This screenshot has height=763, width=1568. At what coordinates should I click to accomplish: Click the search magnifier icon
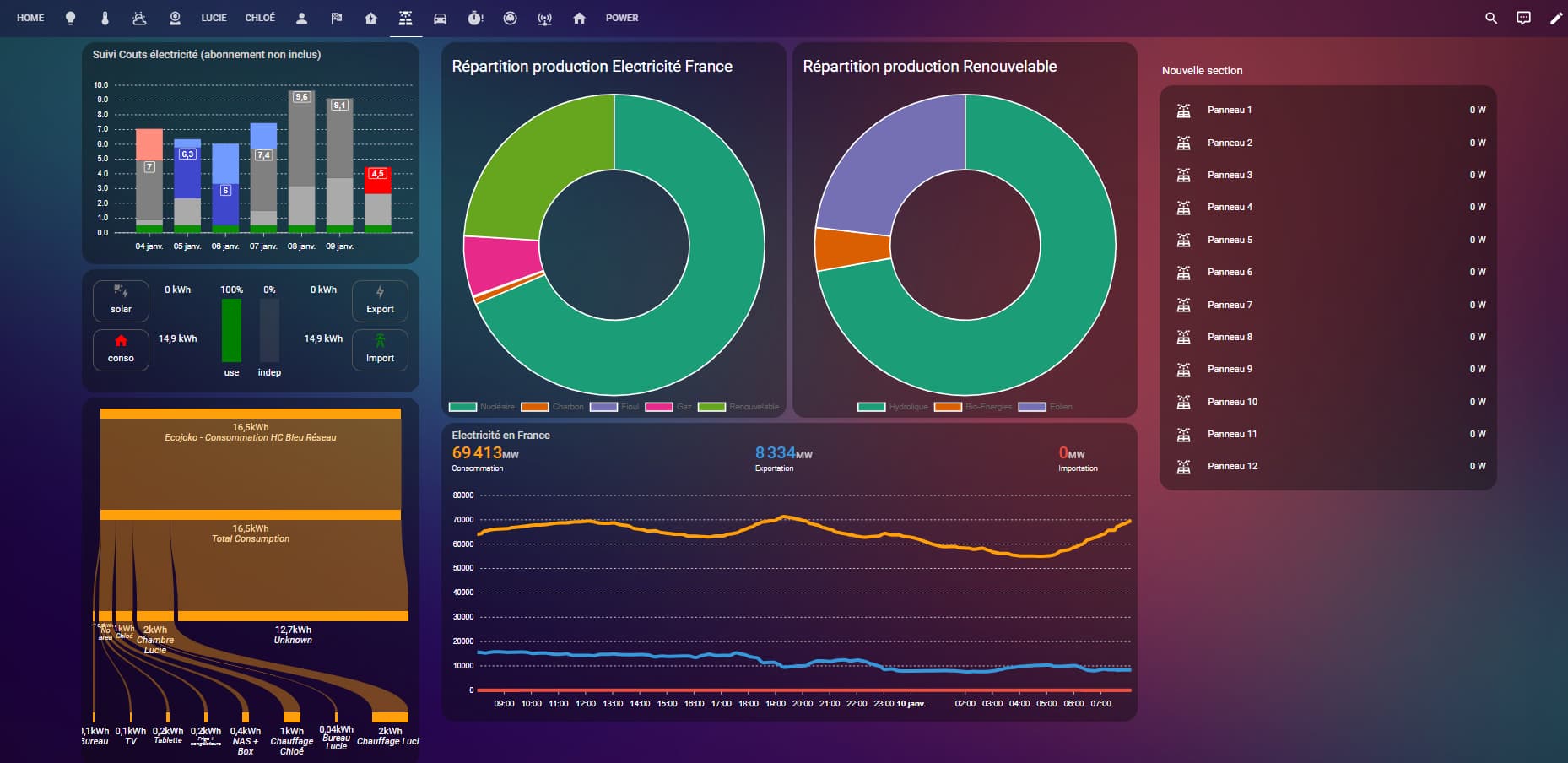point(1490,18)
